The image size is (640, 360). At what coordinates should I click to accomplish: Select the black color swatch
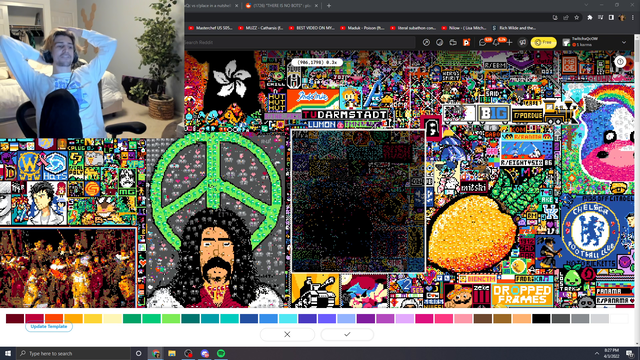pos(542,318)
